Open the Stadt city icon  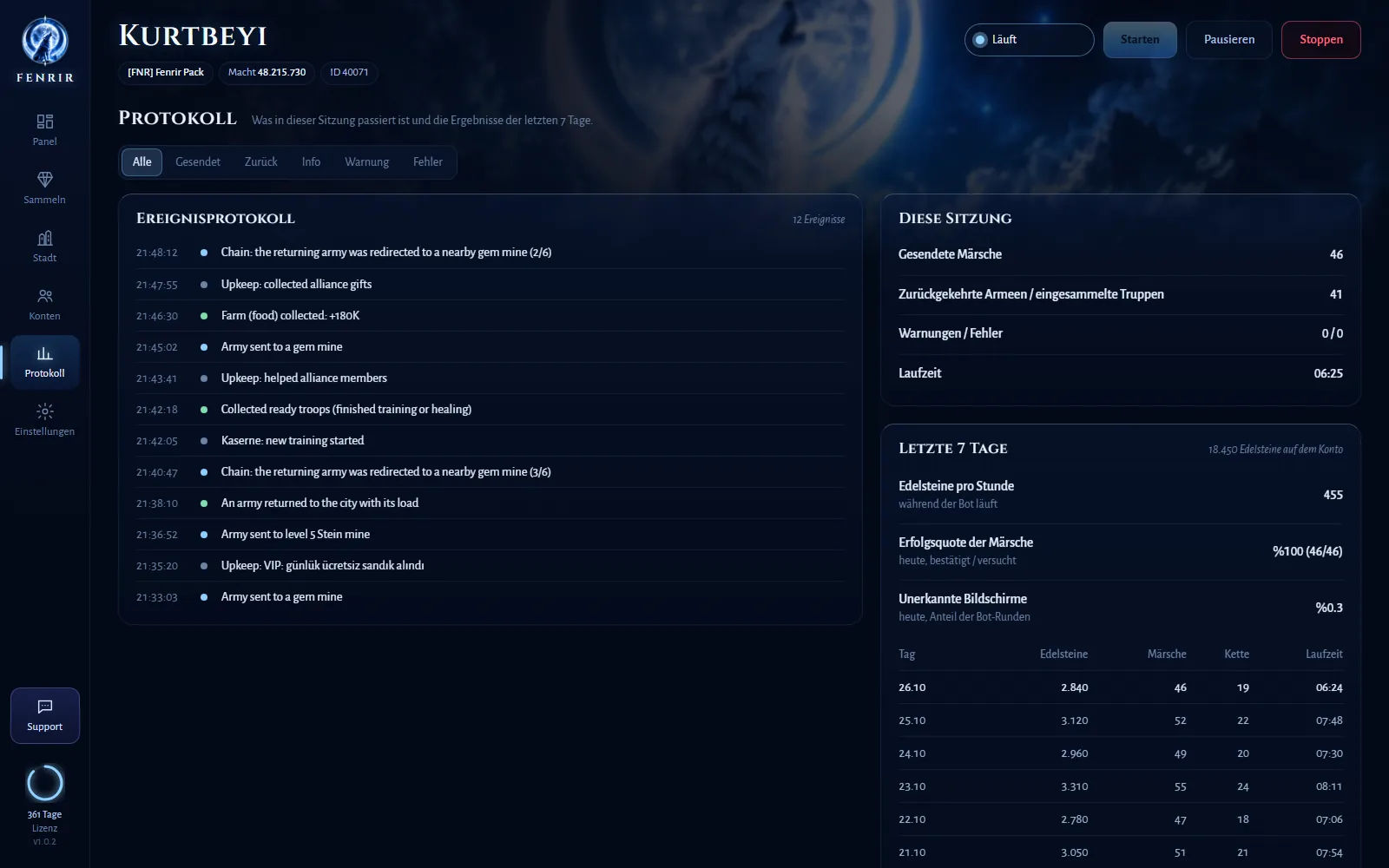coord(44,238)
